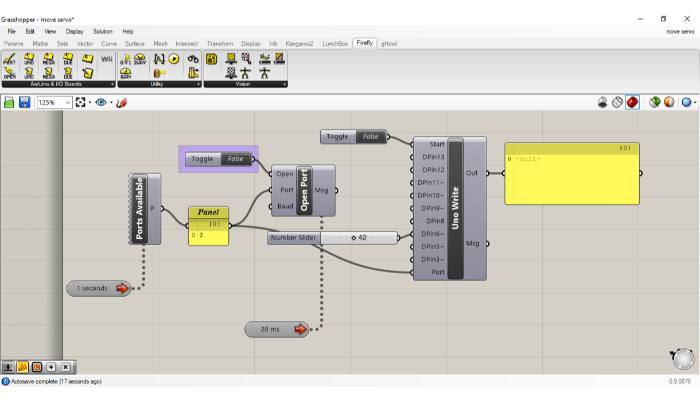Pick the lower UNO board icon

29,73
